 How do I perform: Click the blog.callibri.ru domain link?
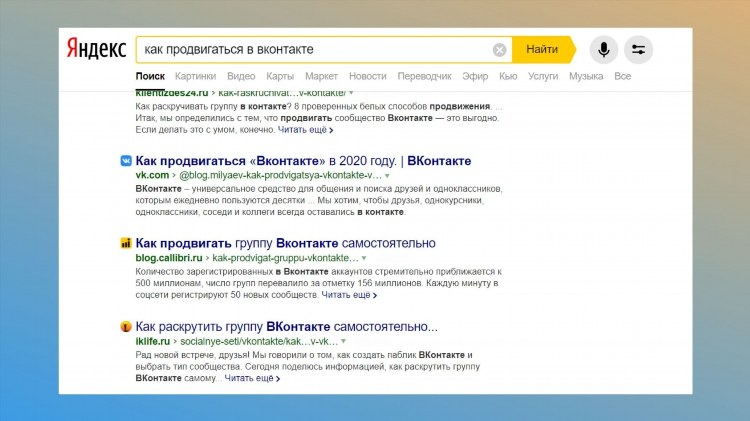pyautogui.click(x=169, y=258)
